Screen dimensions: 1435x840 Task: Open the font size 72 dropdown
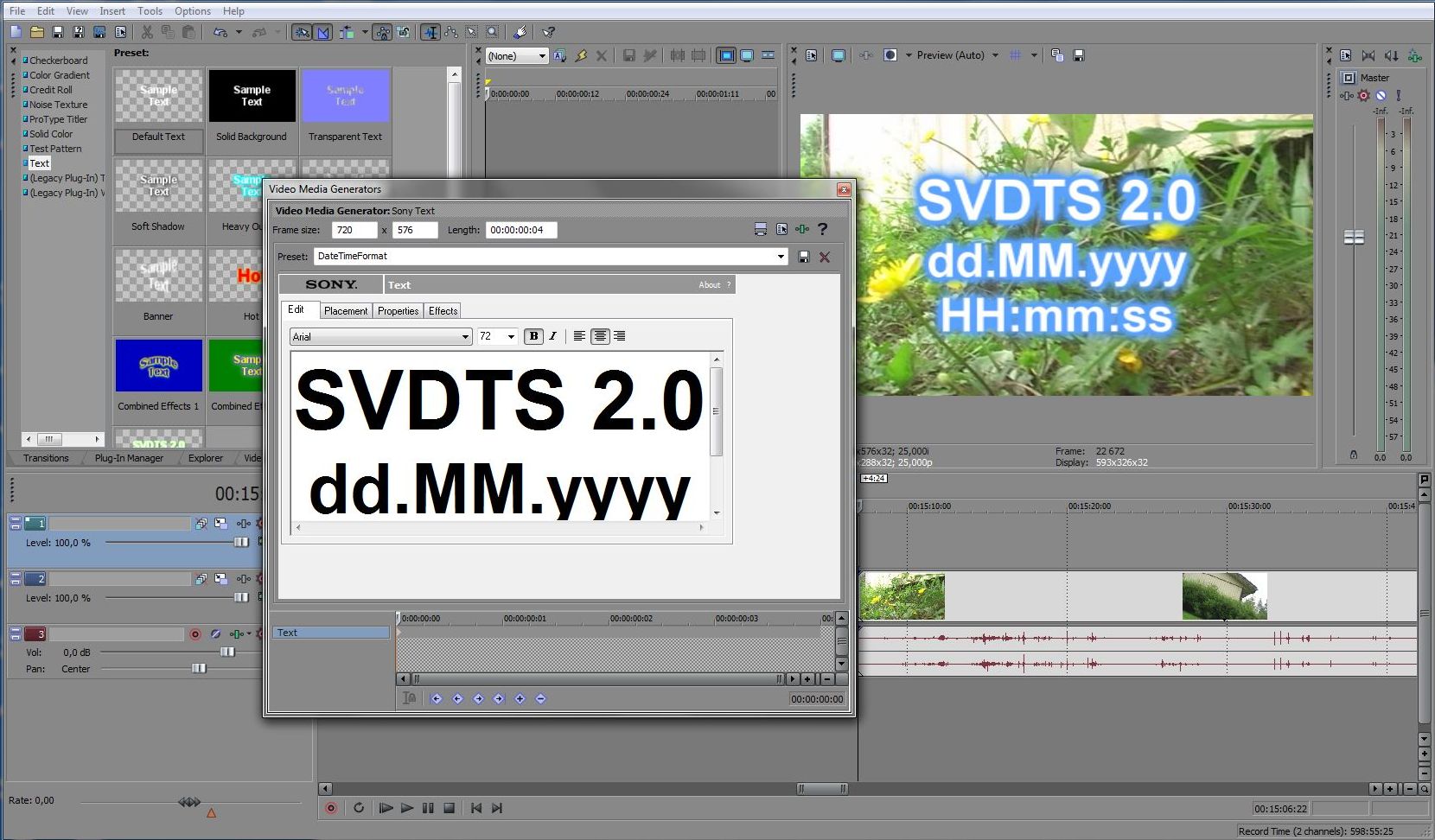(x=511, y=337)
